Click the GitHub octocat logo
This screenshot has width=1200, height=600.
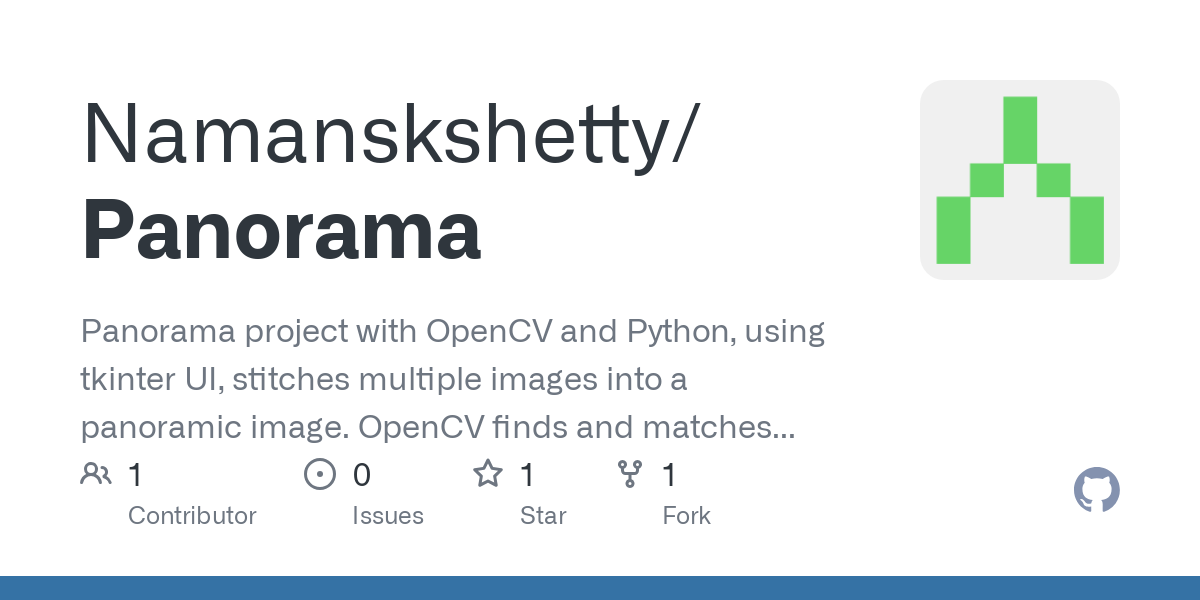point(1097,490)
